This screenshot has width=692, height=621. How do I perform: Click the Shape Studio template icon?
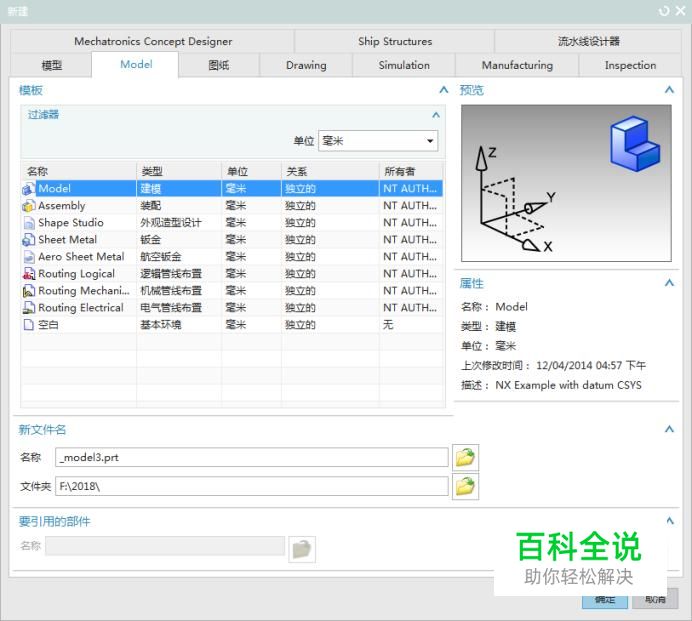tap(28, 223)
